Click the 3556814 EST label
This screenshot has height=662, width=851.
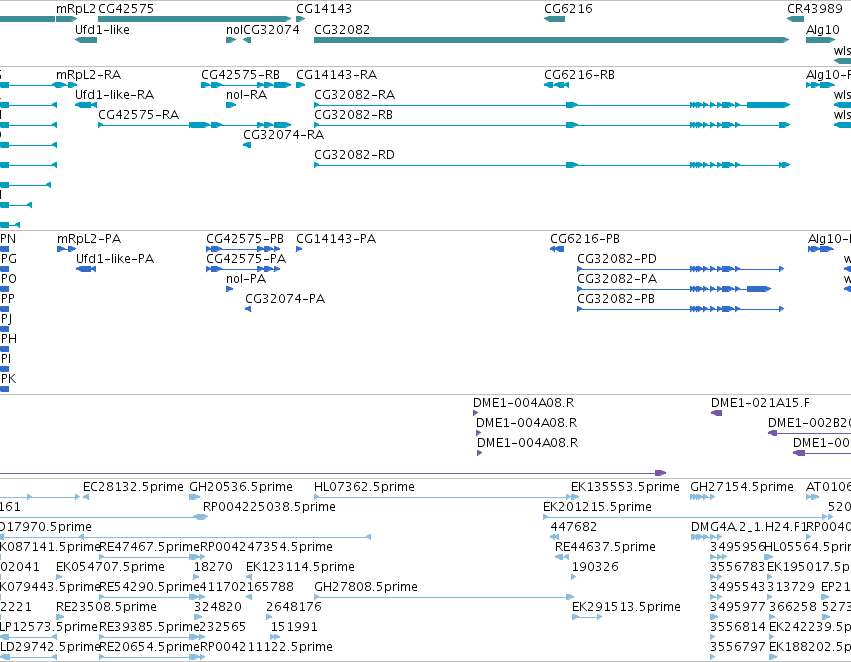[x=738, y=627]
